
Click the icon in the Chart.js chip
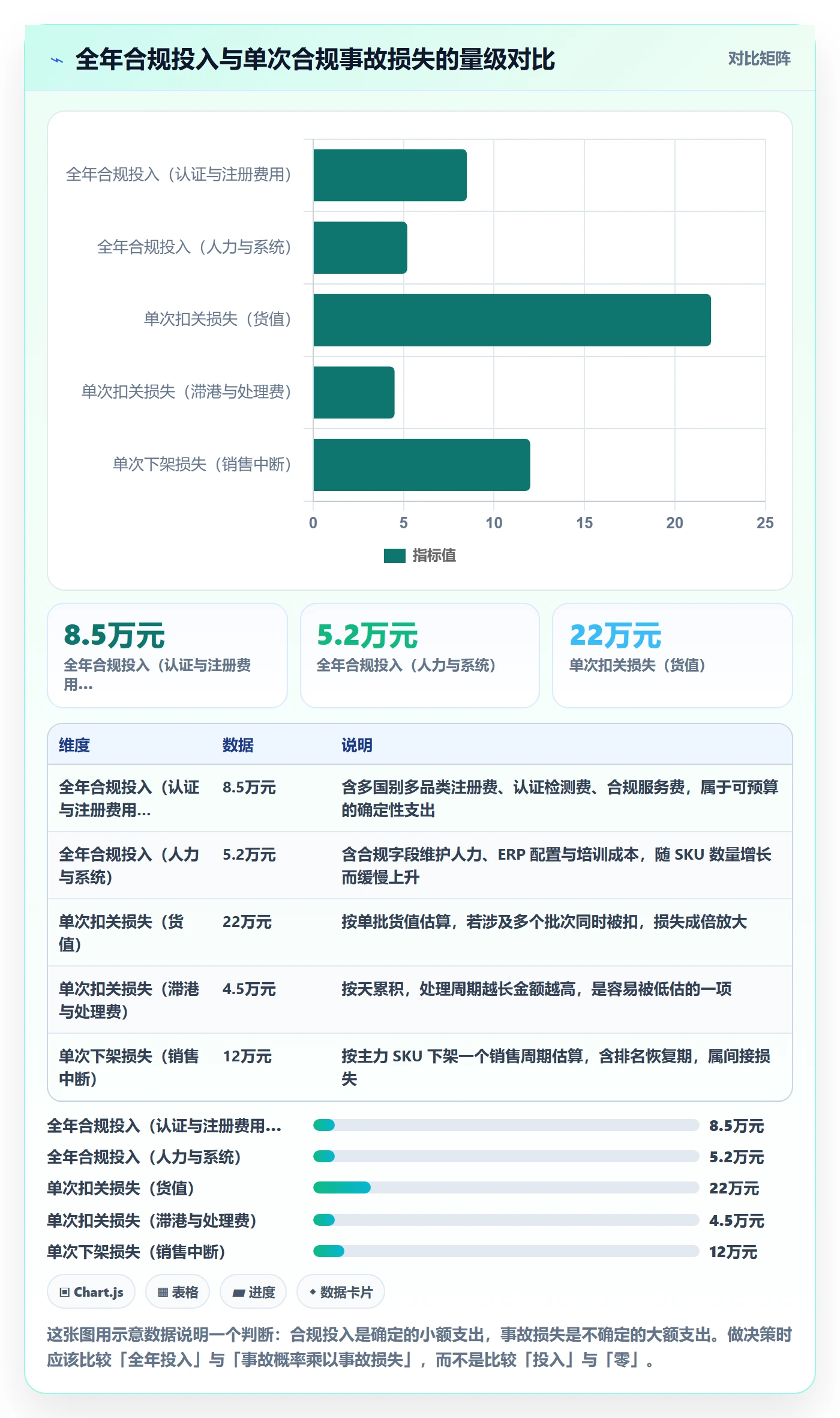click(64, 1292)
